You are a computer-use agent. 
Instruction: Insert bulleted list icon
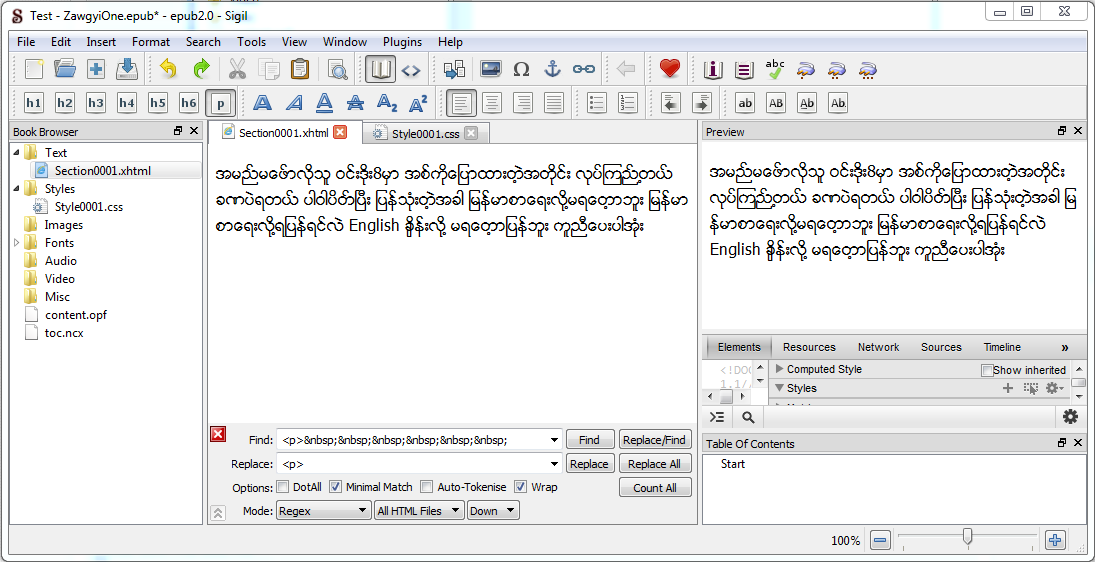click(x=596, y=103)
